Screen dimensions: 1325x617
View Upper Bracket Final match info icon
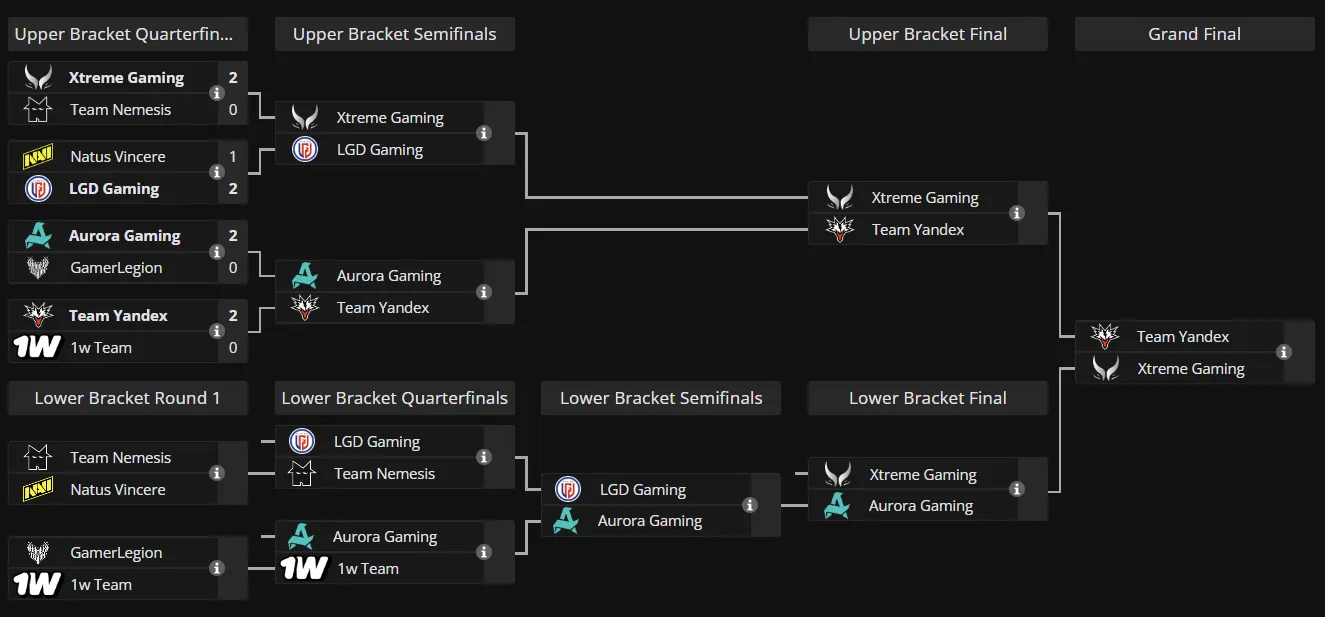point(1017,213)
